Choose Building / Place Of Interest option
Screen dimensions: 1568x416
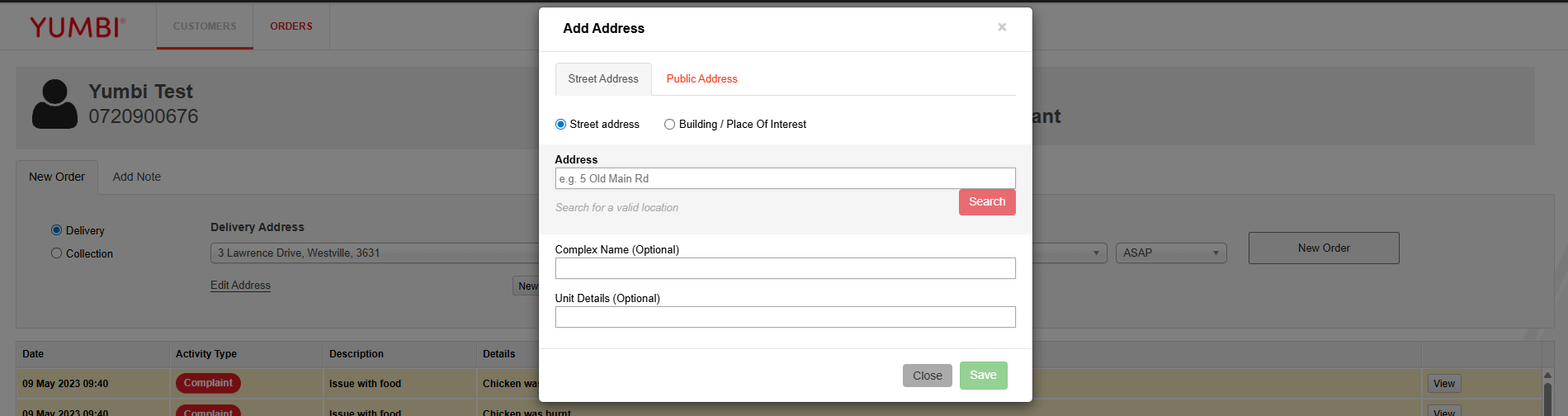pyautogui.click(x=669, y=125)
